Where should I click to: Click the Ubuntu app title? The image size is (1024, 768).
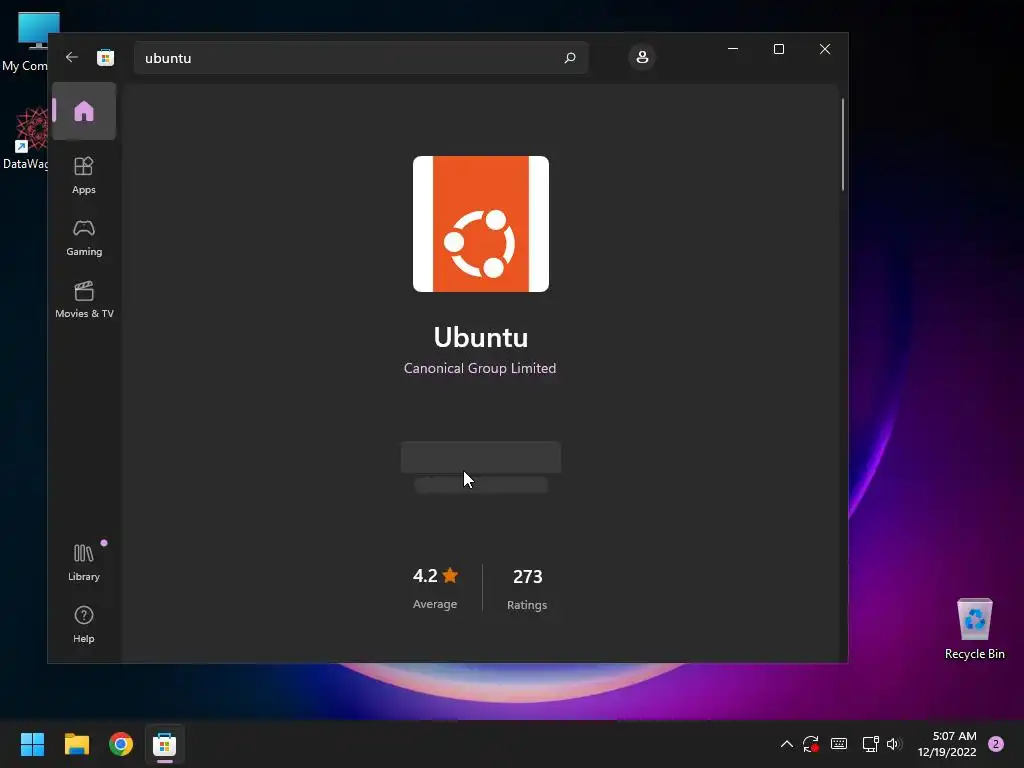481,338
